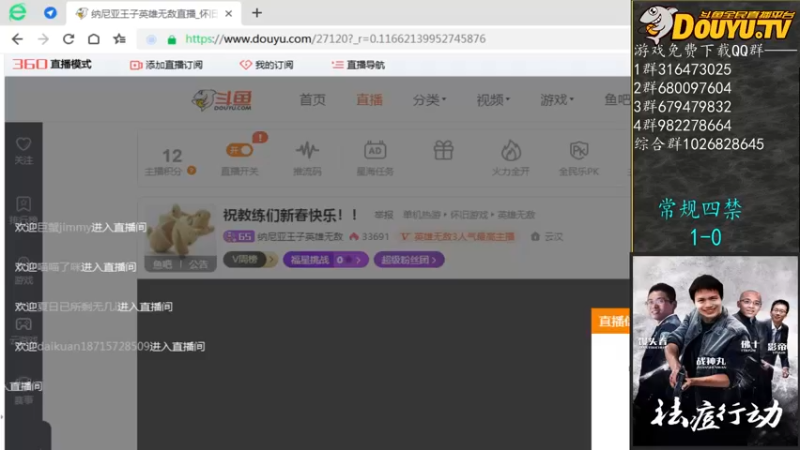This screenshot has height=450, width=800.
Task: Open 福星挑战 purple button
Action: [326, 260]
